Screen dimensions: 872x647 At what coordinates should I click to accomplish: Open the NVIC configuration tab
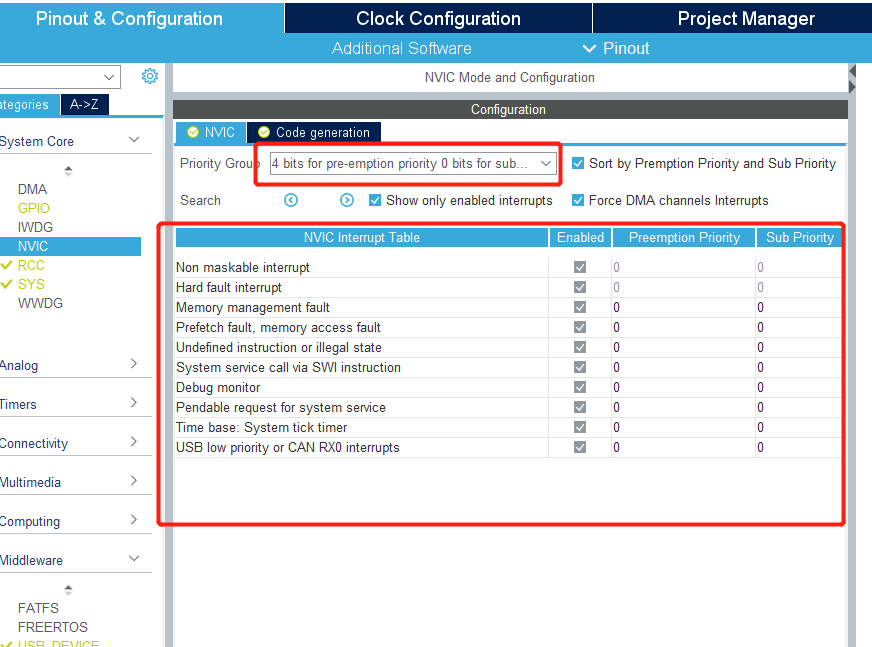(211, 132)
